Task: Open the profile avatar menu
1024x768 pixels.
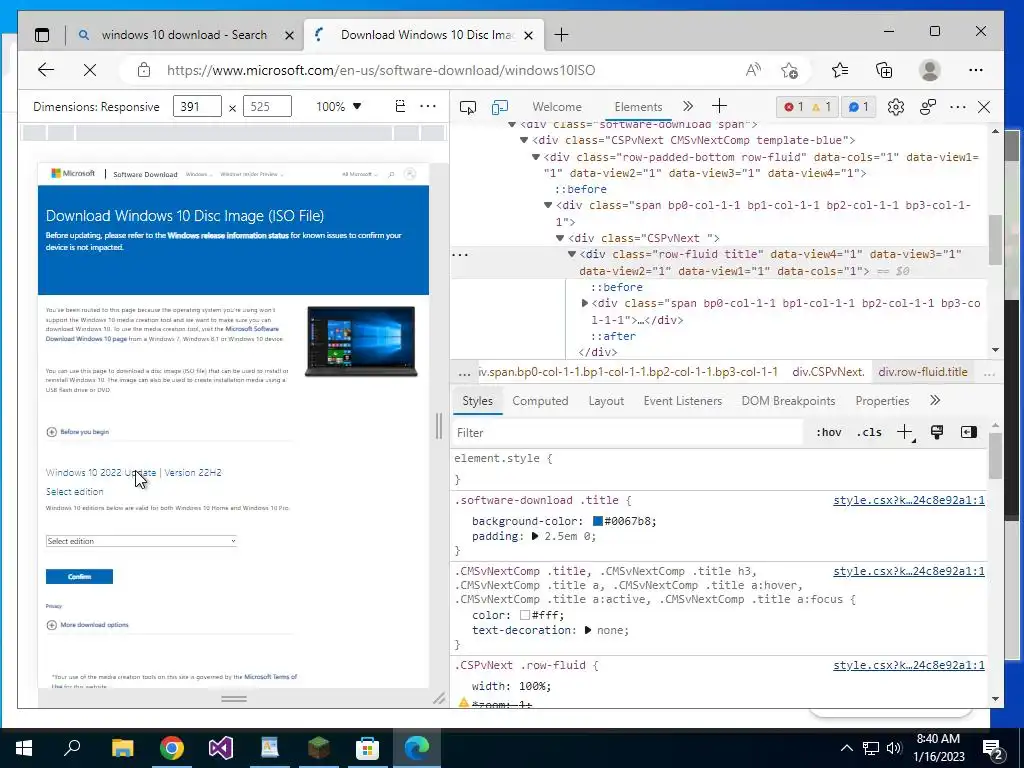Action: (929, 70)
